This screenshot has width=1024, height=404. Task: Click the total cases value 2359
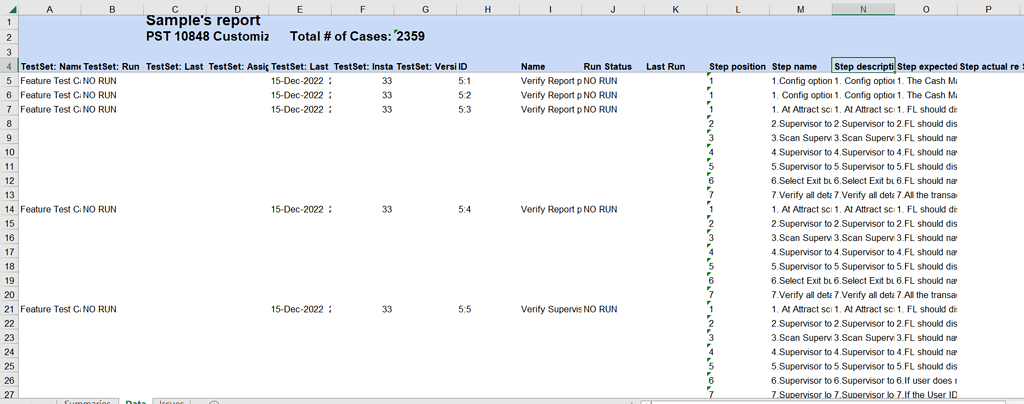point(411,37)
